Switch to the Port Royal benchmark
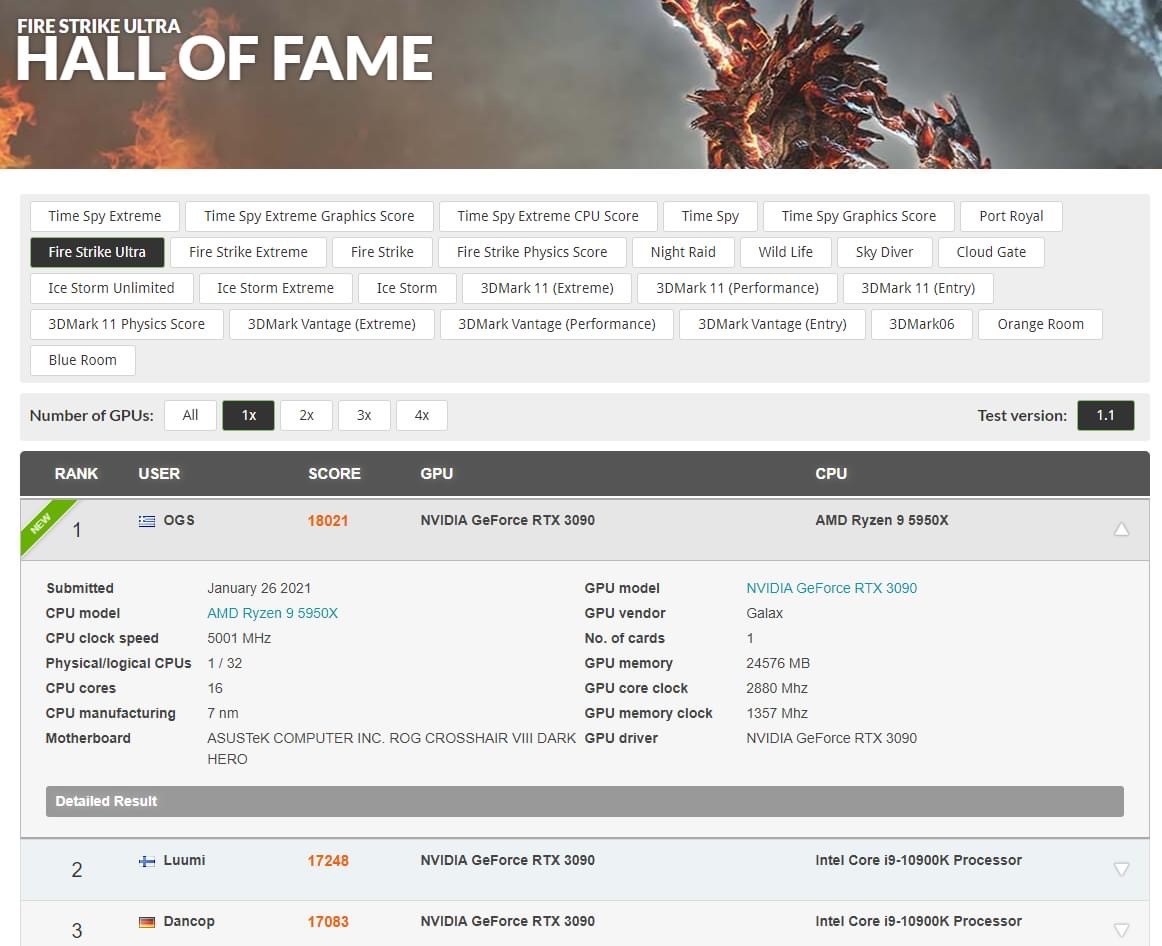1162x946 pixels. (x=1011, y=216)
